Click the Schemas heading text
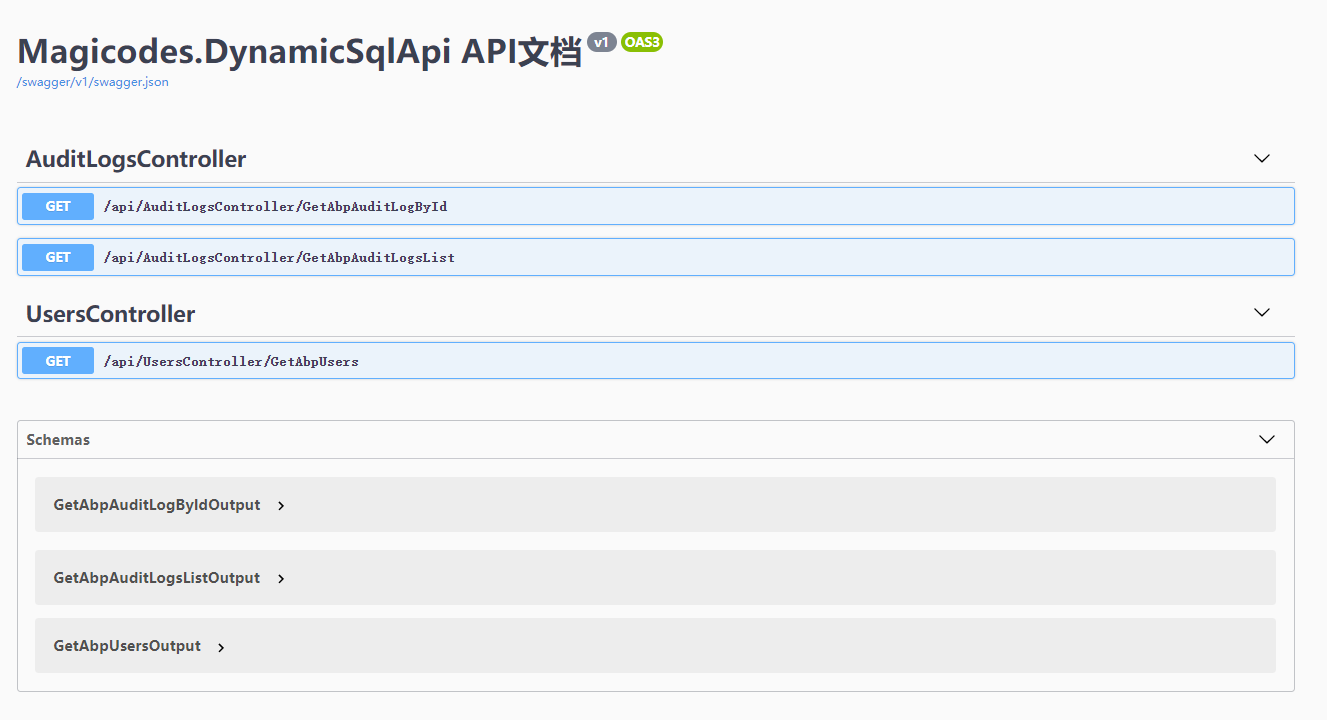Image resolution: width=1327 pixels, height=720 pixels. point(58,440)
